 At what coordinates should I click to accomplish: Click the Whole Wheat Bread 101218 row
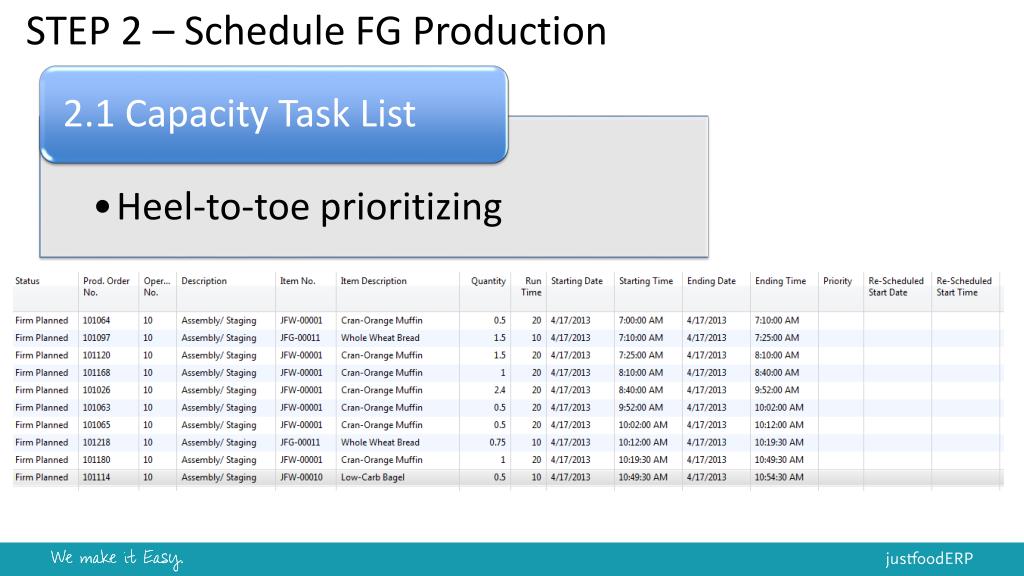click(508, 442)
